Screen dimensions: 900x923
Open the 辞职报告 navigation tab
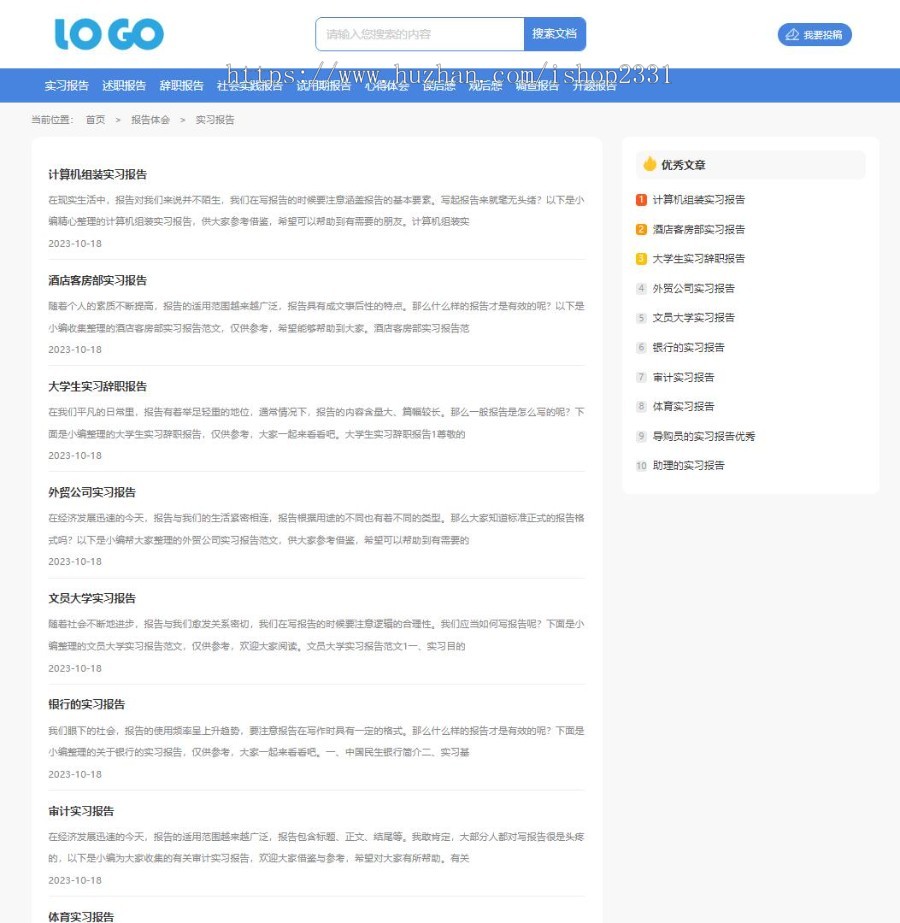tap(181, 85)
